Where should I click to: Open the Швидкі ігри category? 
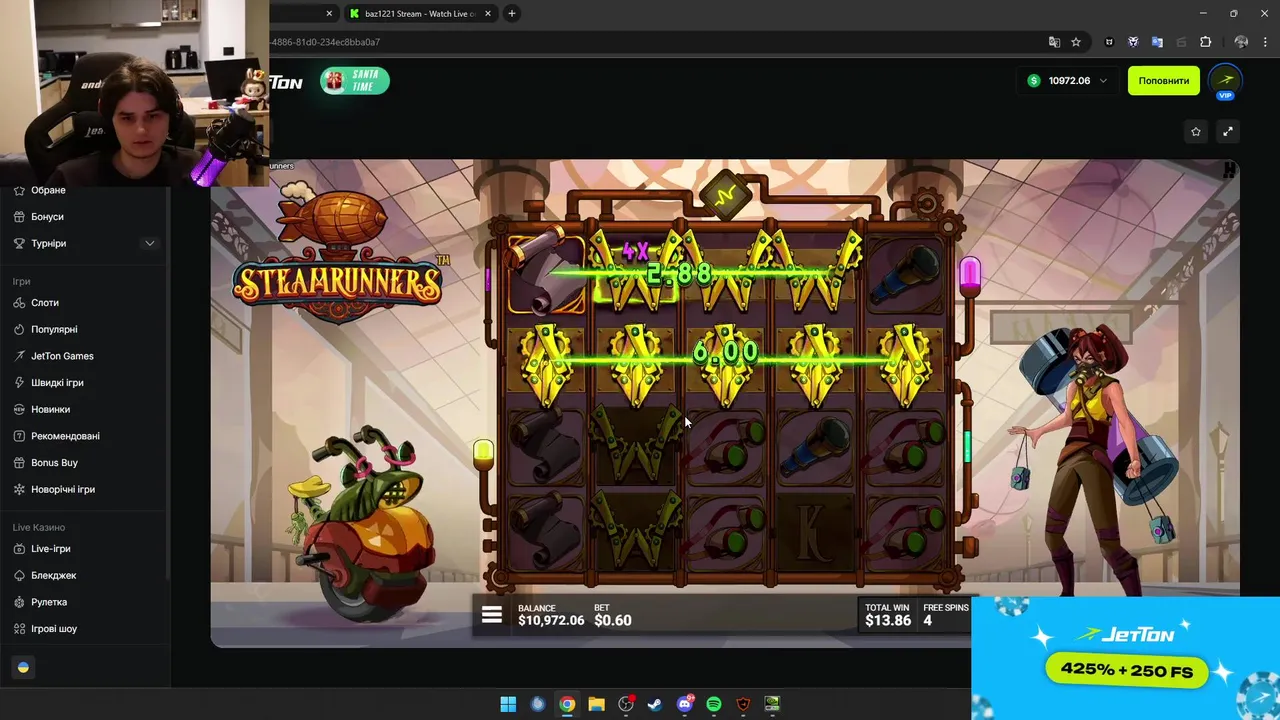(x=57, y=383)
